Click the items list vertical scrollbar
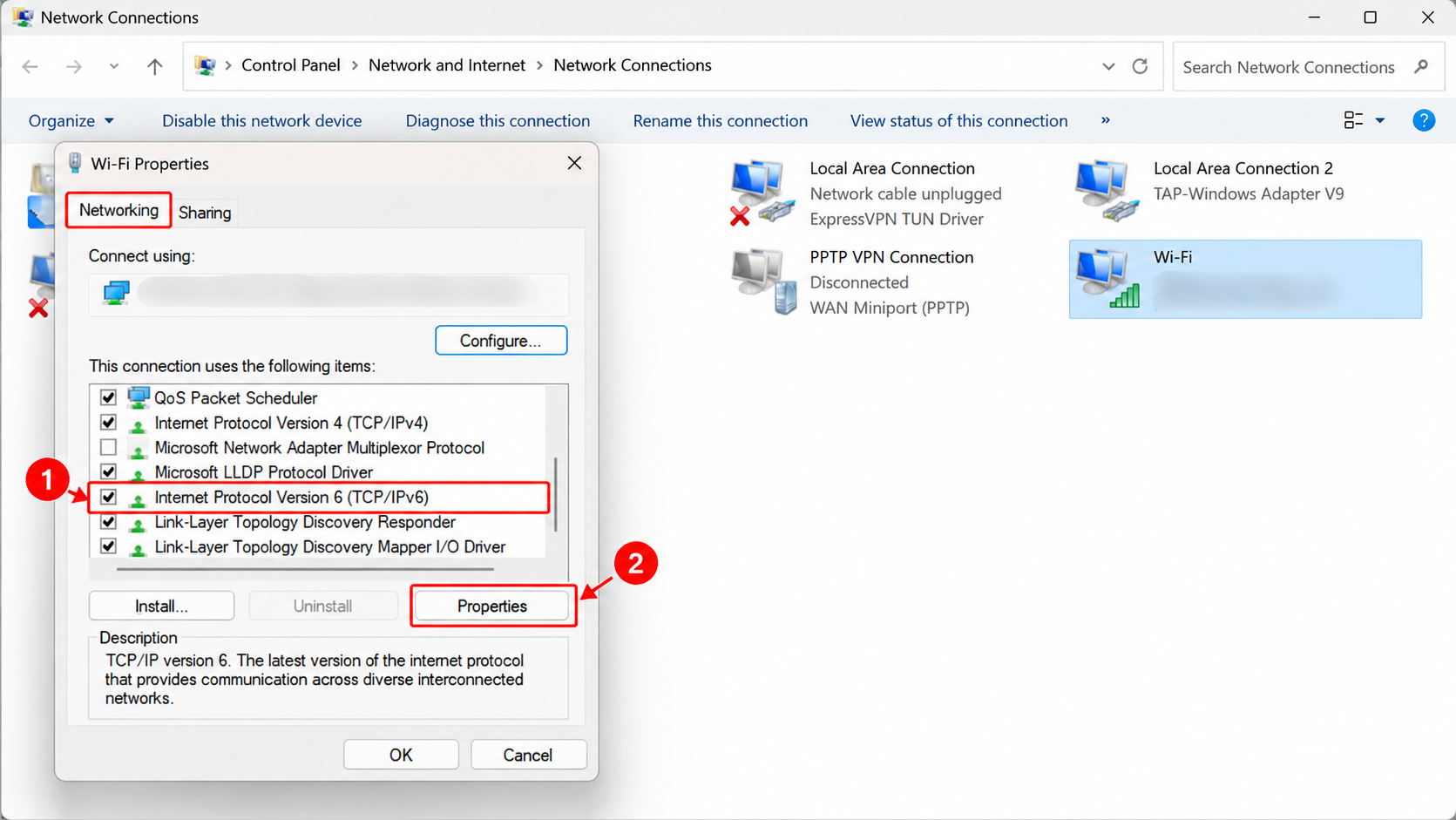Screen dimensions: 1456x820 tap(556, 494)
